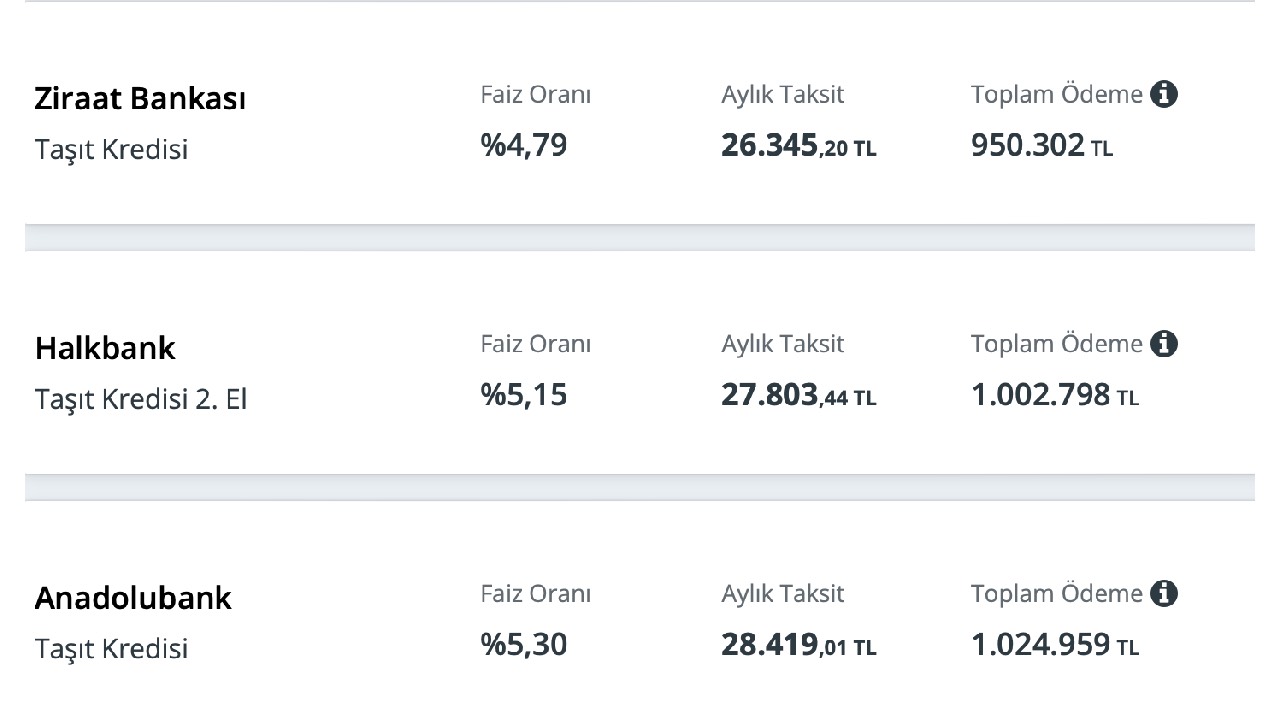
Task: Select Ziraat Bankası Taşıt Kredisi product name
Action: point(111,149)
